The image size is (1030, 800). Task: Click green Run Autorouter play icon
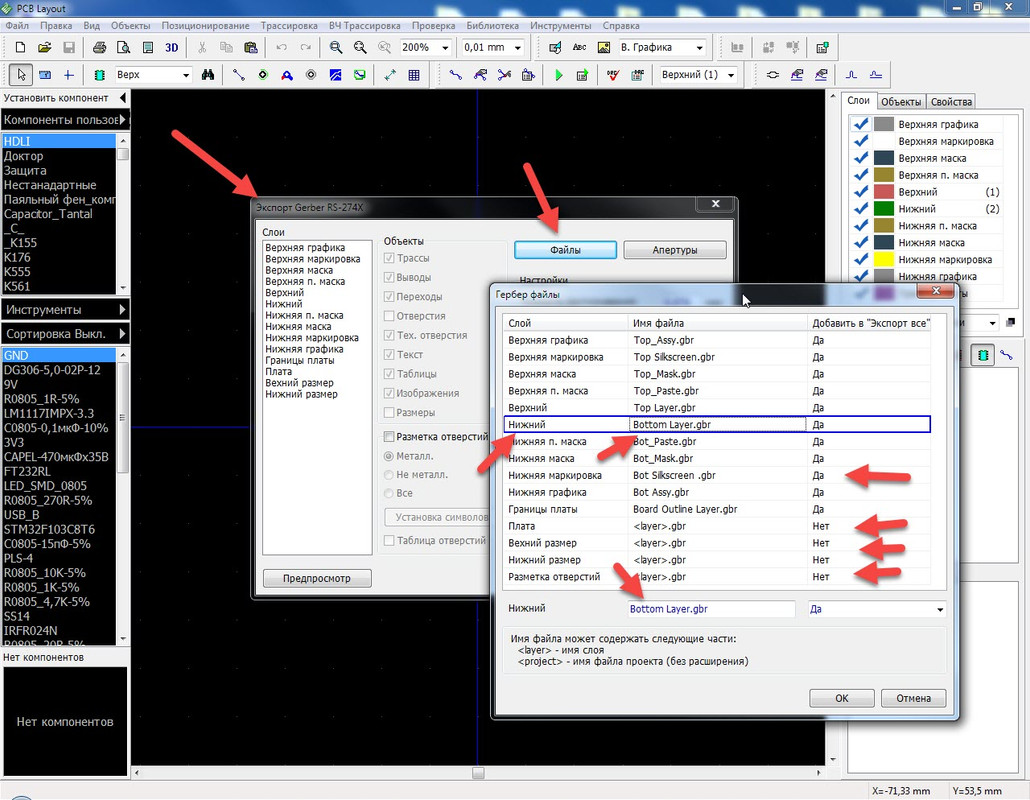point(558,75)
